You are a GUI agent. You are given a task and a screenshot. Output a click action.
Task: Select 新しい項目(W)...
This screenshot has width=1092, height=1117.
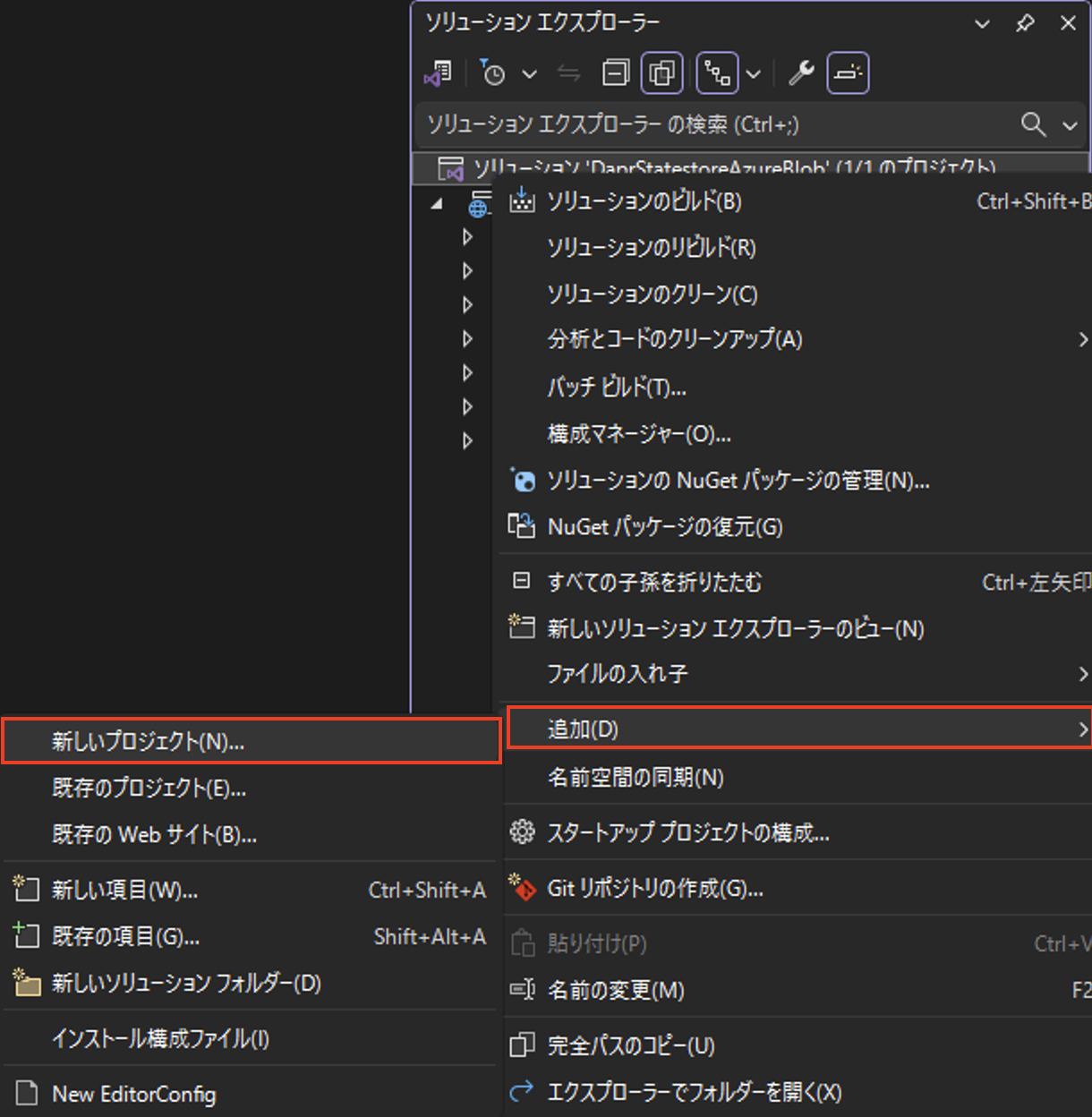[251, 891]
